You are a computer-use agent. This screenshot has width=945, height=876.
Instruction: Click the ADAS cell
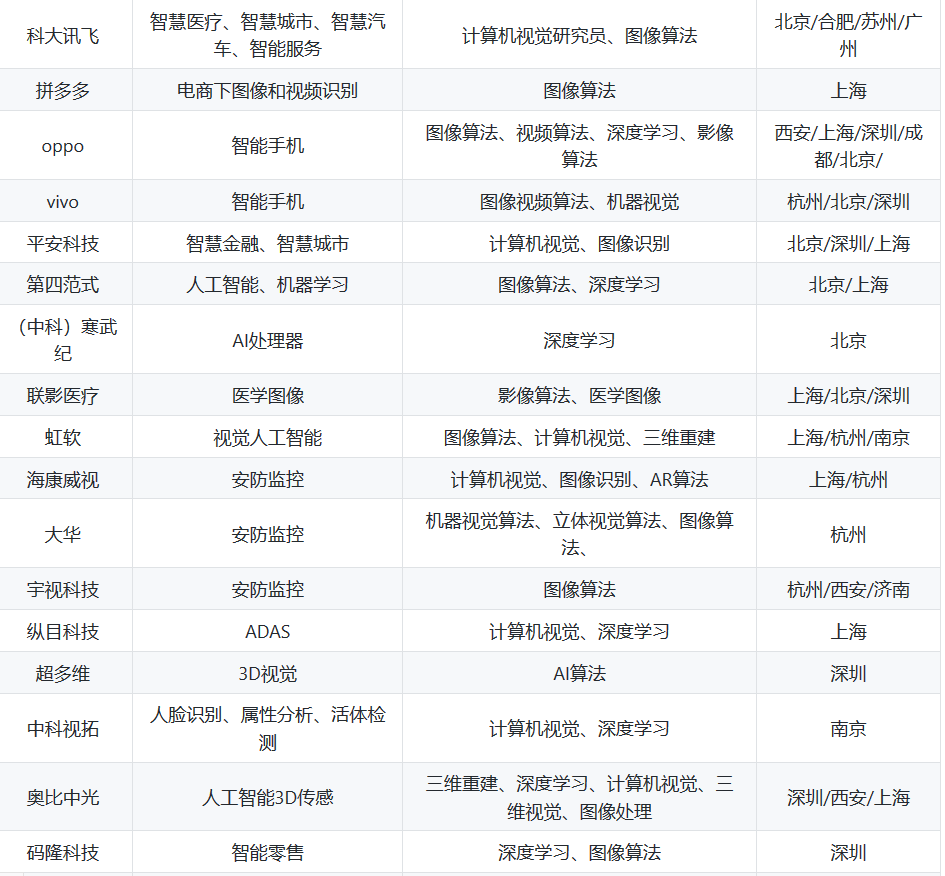click(268, 631)
